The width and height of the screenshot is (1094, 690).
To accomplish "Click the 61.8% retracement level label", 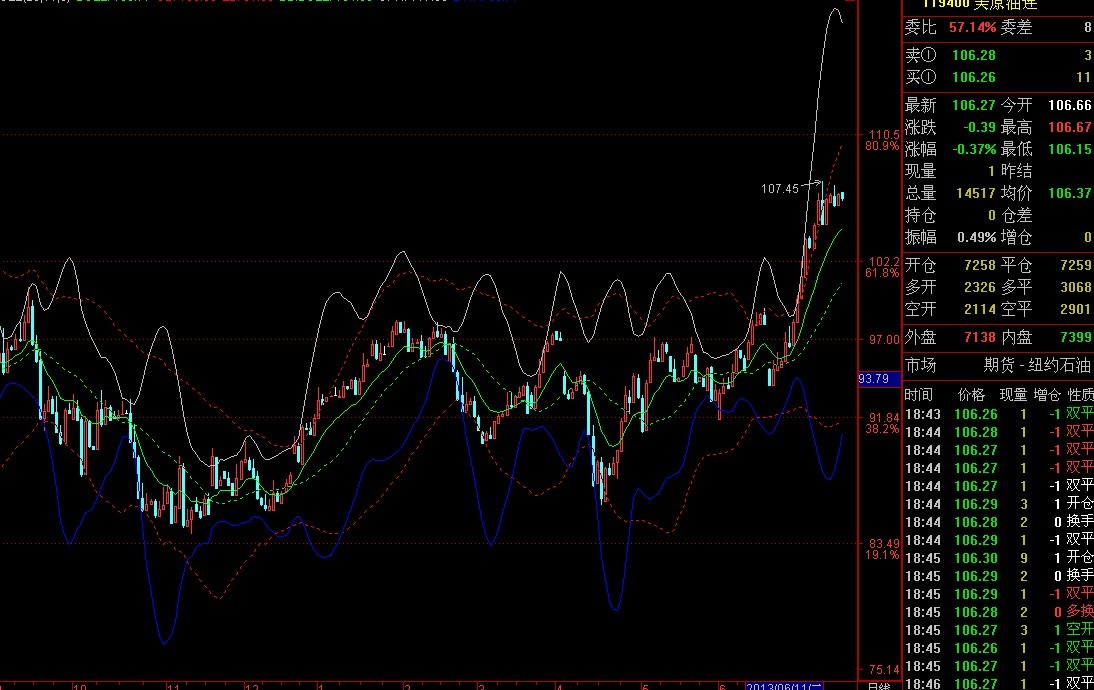I will (883, 273).
